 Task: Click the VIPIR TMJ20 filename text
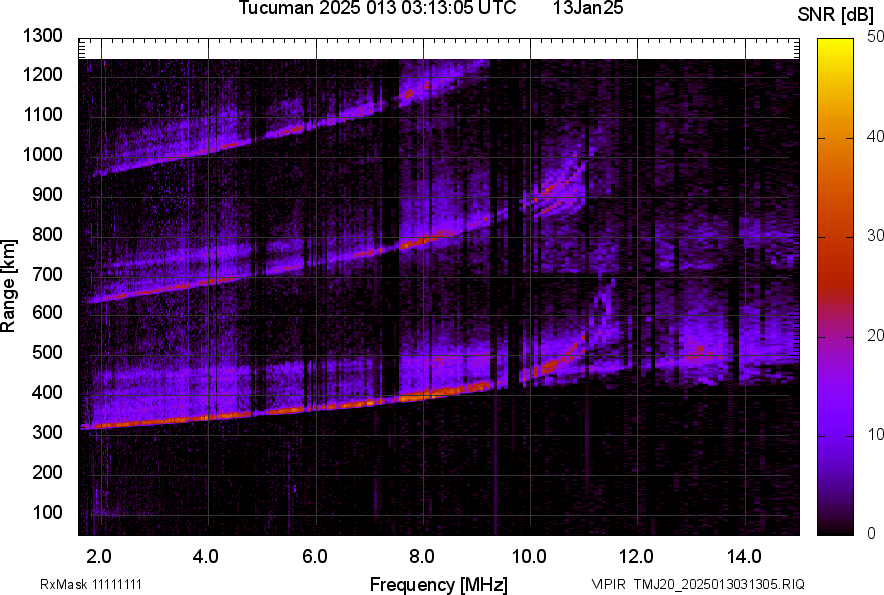[697, 584]
